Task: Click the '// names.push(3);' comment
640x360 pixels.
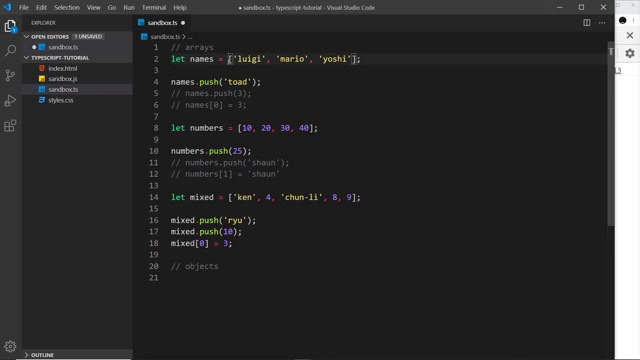Action: click(211, 93)
